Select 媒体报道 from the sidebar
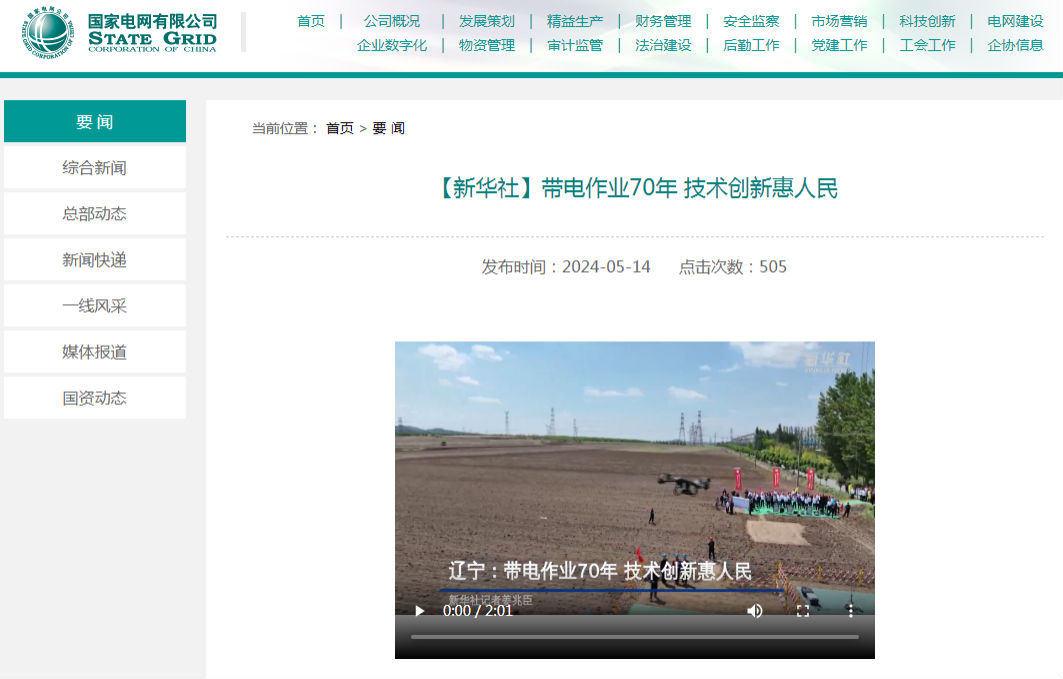The image size is (1063, 679). (95, 352)
